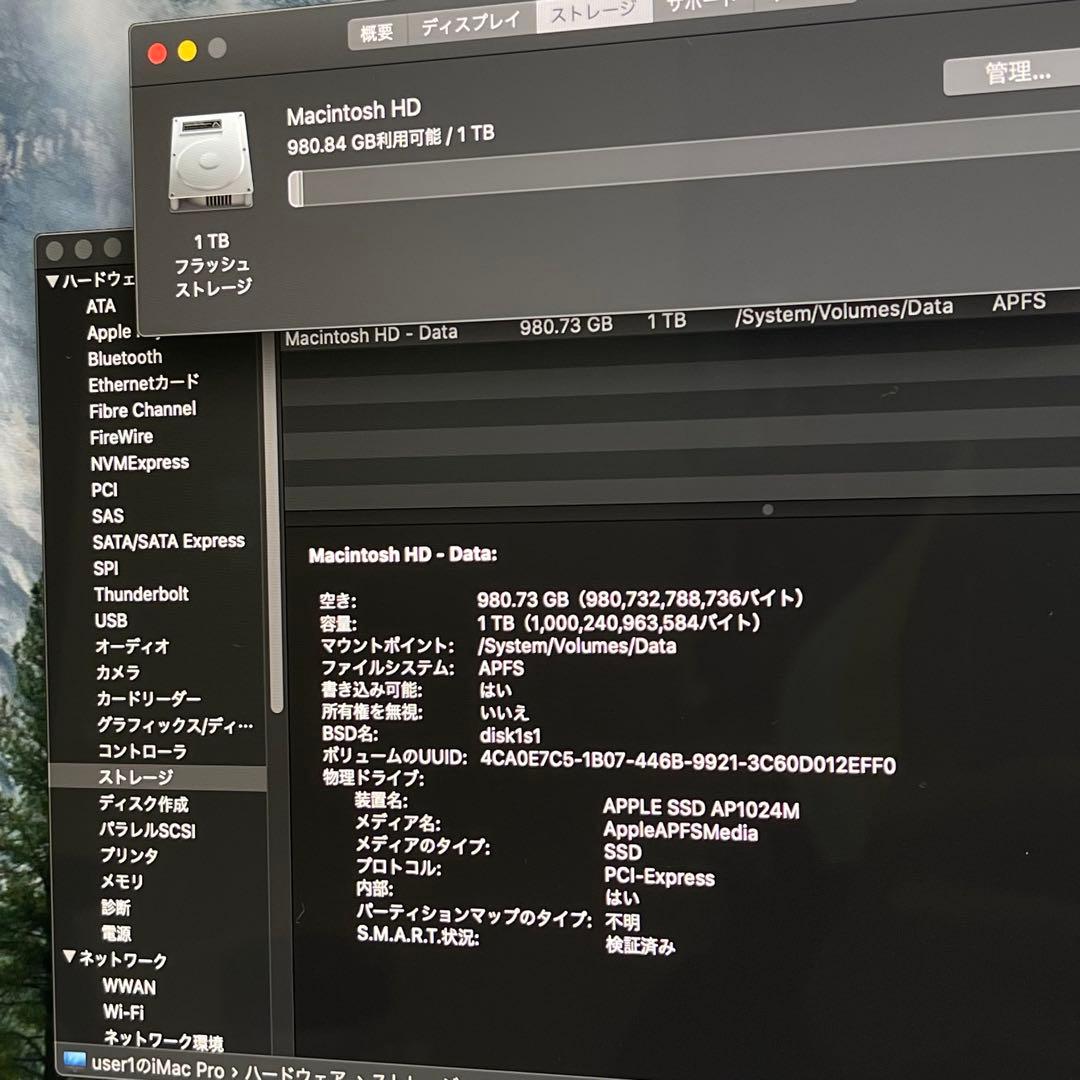Minimize the About This Mac window
Screen dimensions: 1080x1080
[x=187, y=50]
